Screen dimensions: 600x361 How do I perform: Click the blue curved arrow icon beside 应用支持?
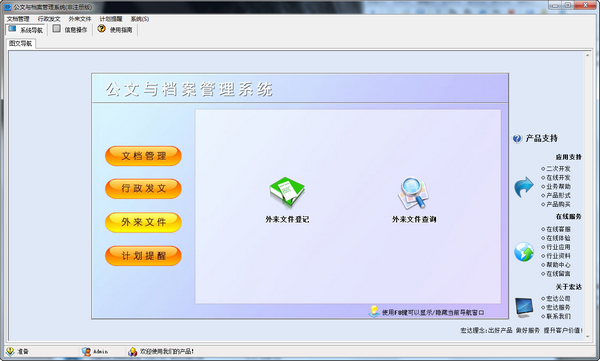pos(523,187)
